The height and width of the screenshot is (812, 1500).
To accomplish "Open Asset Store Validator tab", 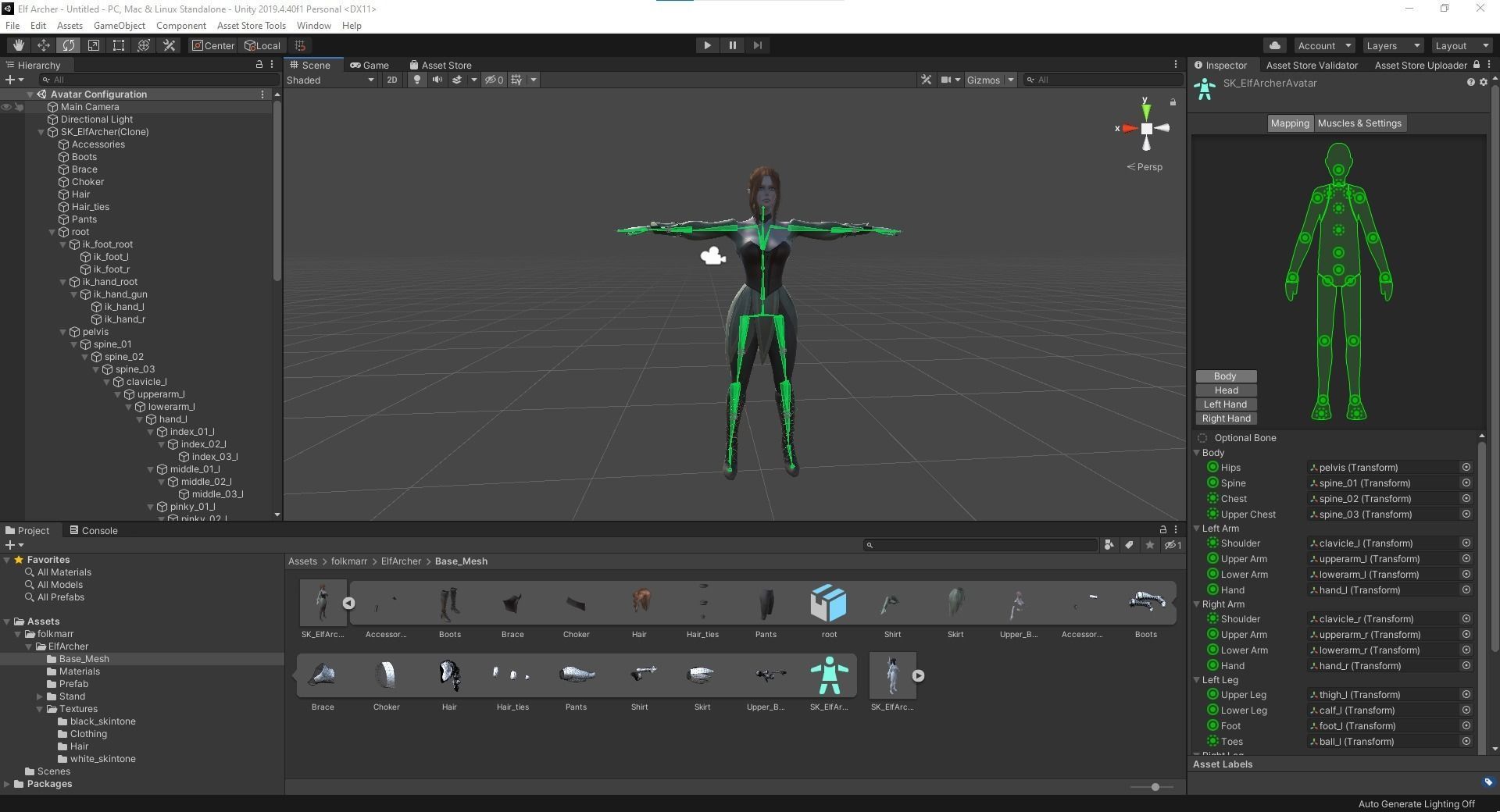I will click(x=1312, y=65).
